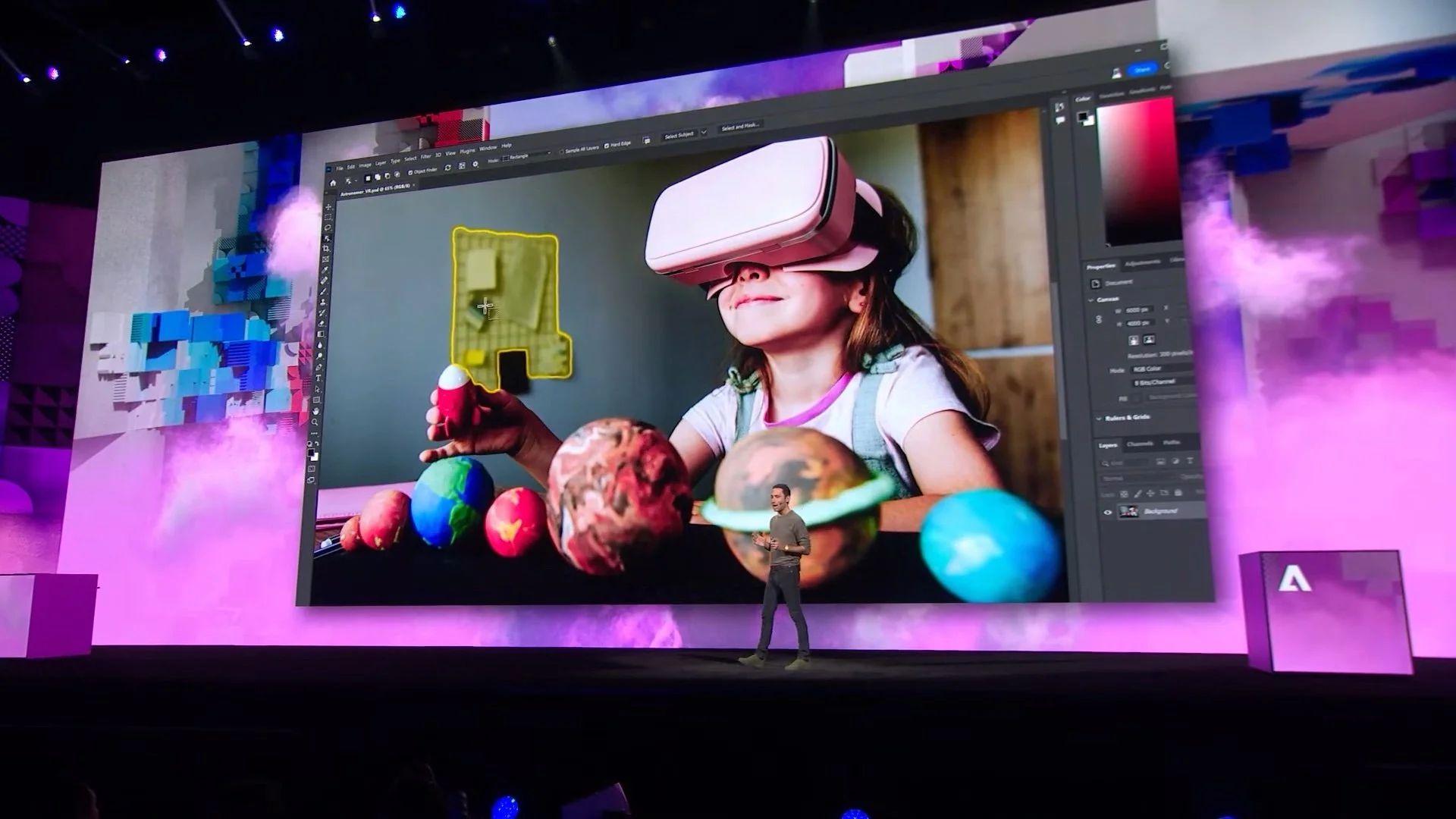Select the Move tool in toolbar
Image resolution: width=1456 pixels, height=819 pixels.
click(328, 207)
